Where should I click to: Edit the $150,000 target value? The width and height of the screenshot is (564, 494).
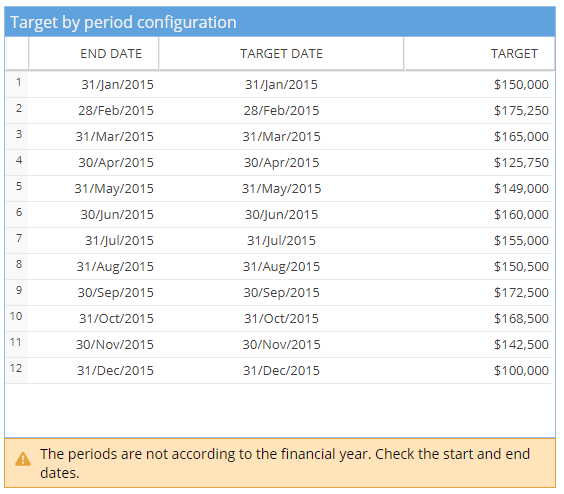(521, 85)
